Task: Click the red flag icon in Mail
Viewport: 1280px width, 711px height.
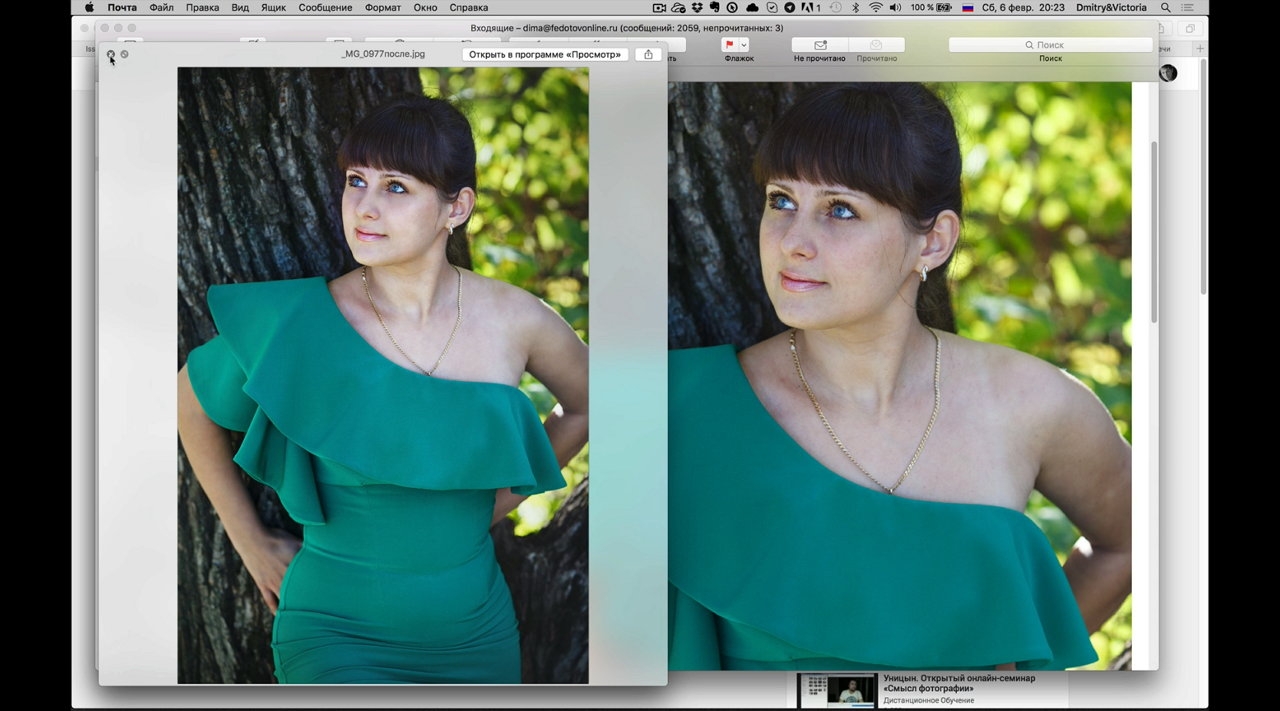Action: click(x=729, y=45)
